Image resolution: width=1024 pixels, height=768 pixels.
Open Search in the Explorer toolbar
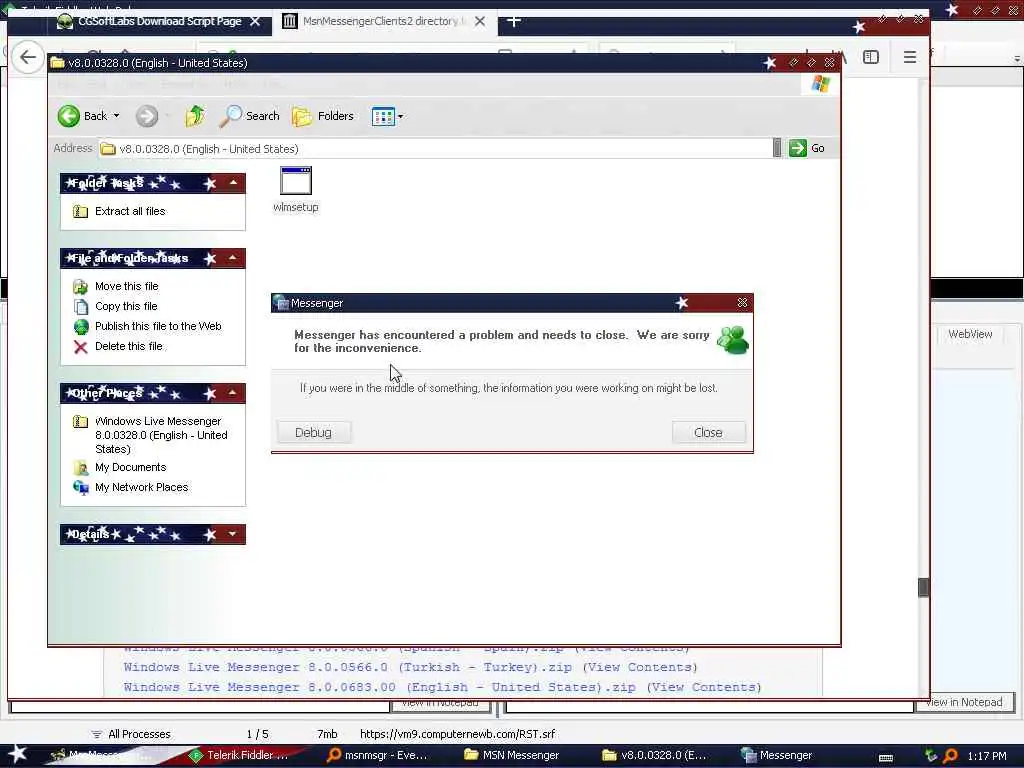click(x=249, y=116)
